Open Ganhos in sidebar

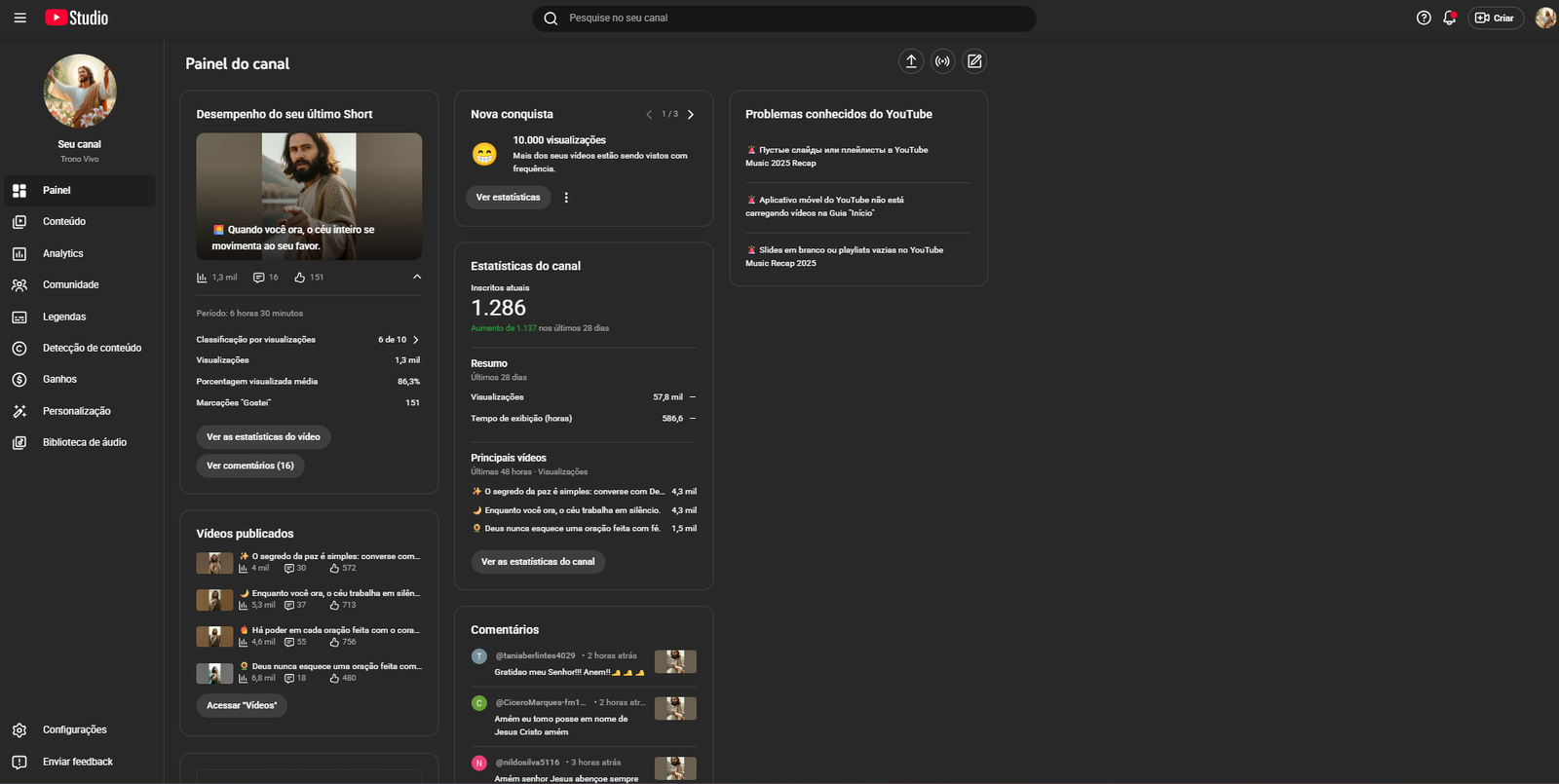coord(80,380)
